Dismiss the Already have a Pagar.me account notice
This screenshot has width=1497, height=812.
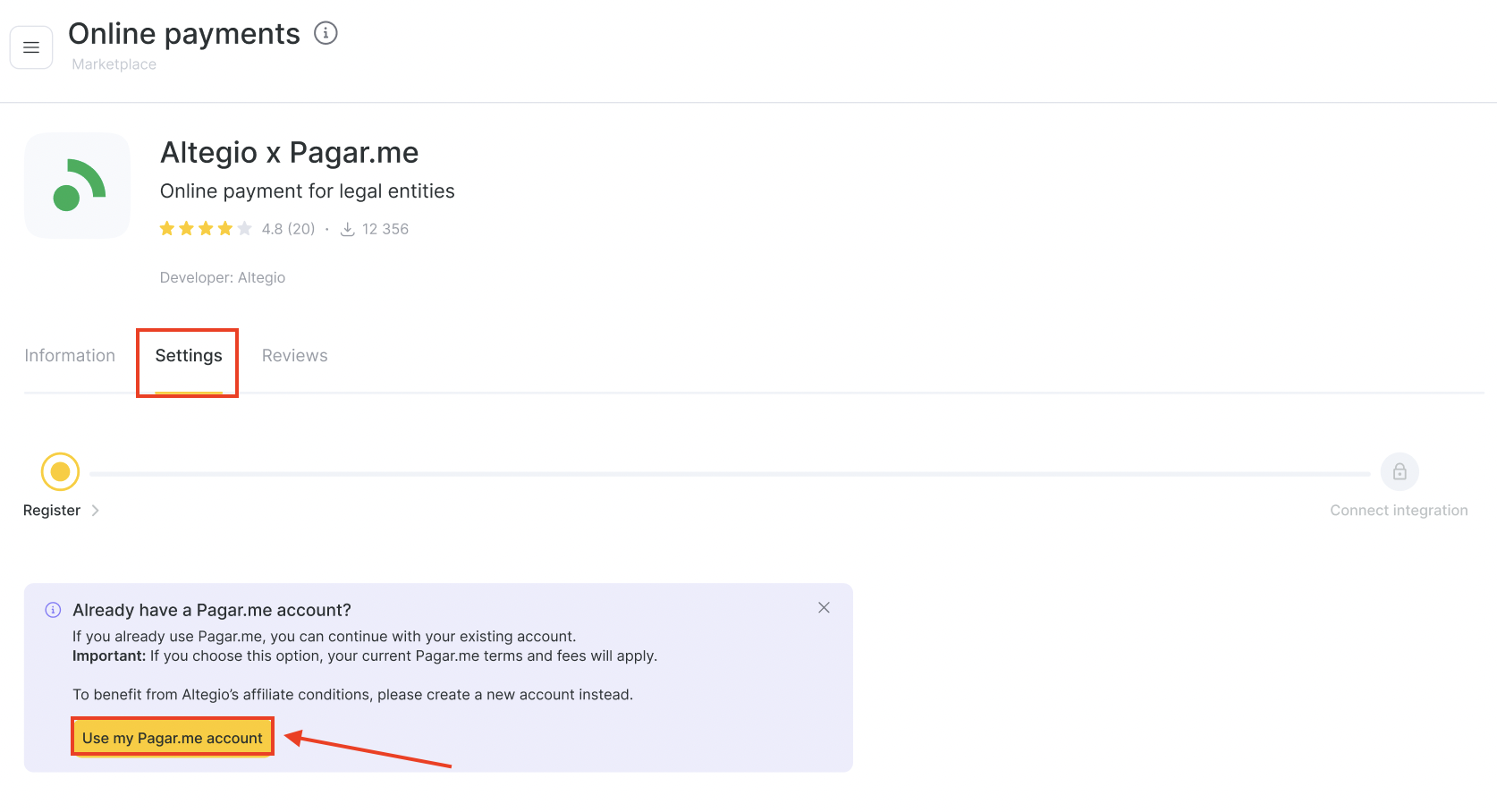pos(824,608)
